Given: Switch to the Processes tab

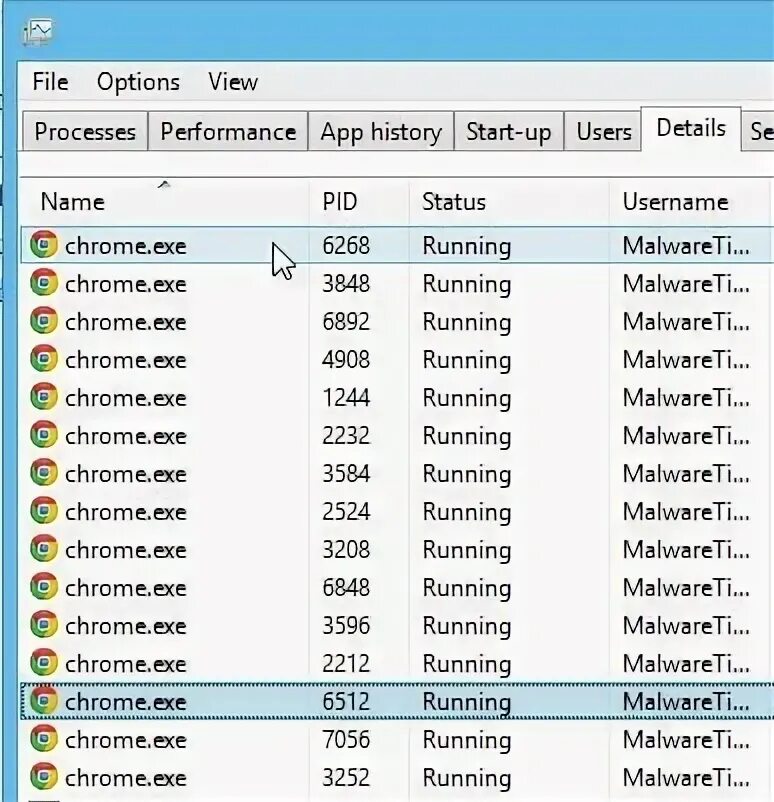Looking at the screenshot, I should click(85, 131).
